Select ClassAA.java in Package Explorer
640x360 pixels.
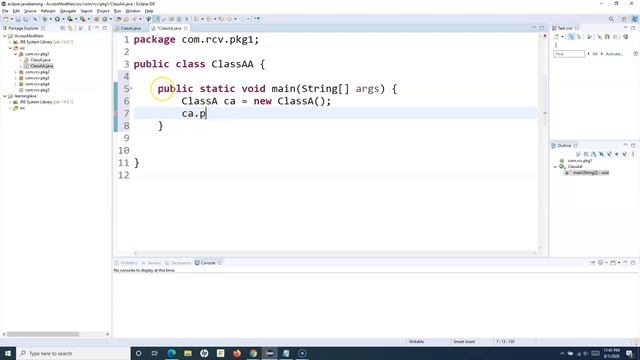42,66
